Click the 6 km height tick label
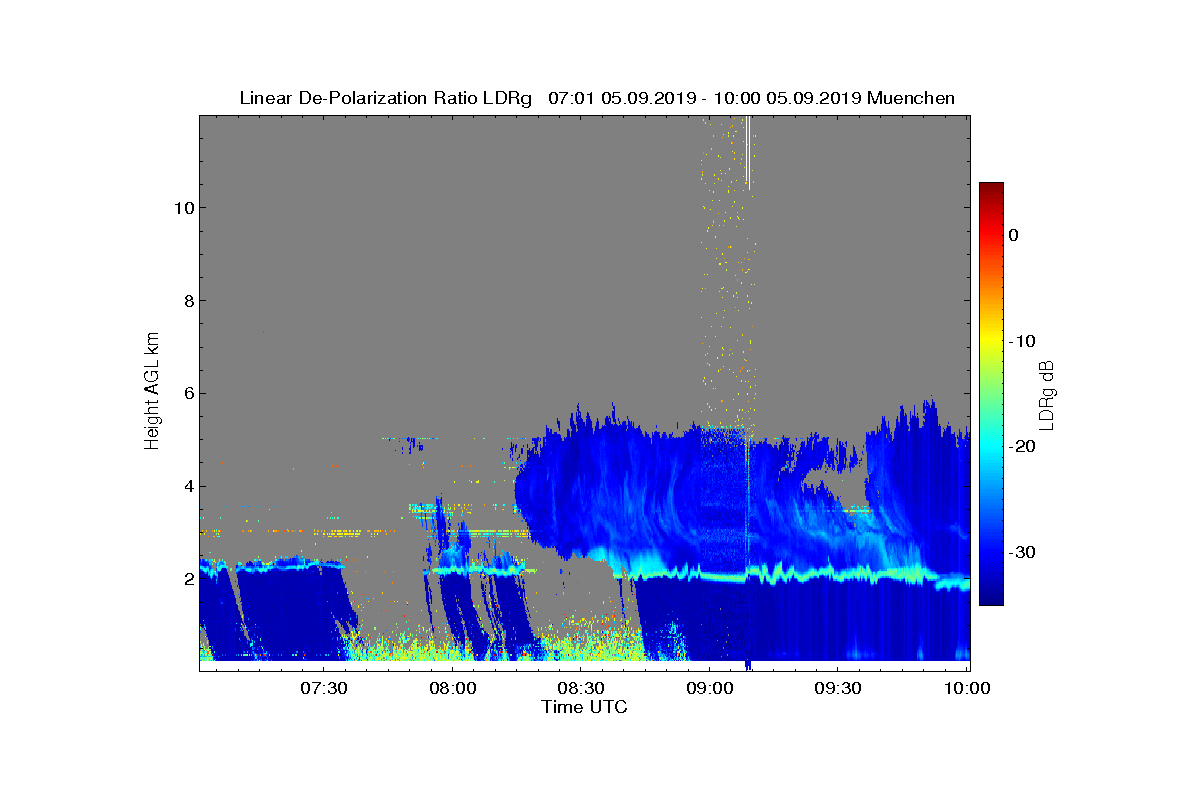Screen dimensions: 1200x800 click(188, 394)
